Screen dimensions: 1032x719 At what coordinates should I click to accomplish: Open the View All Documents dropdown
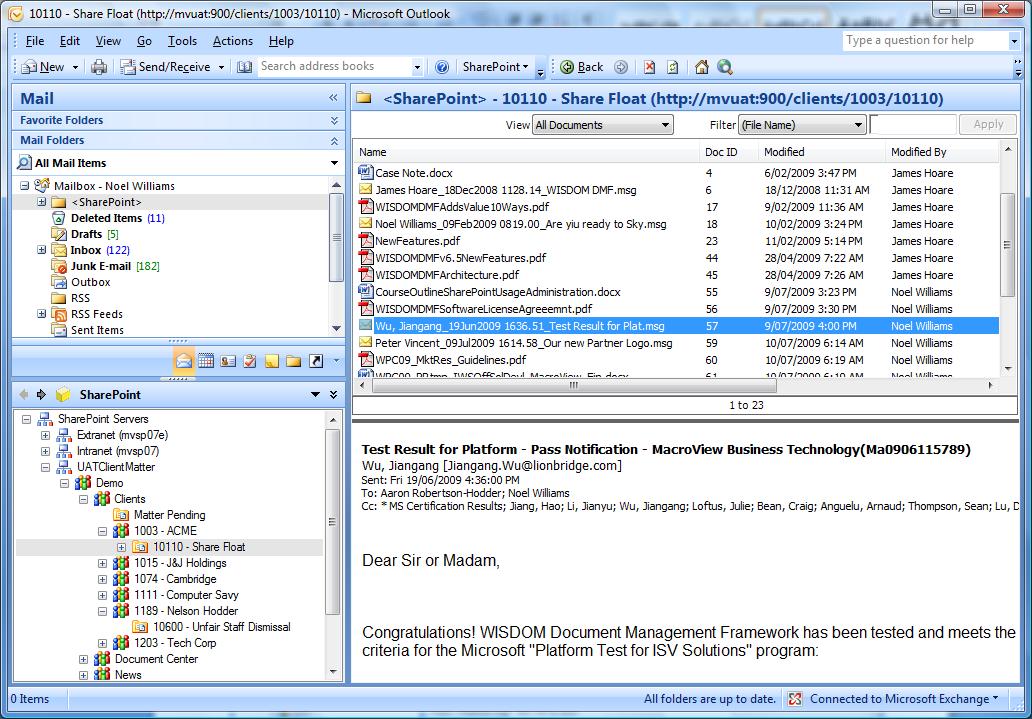click(602, 124)
